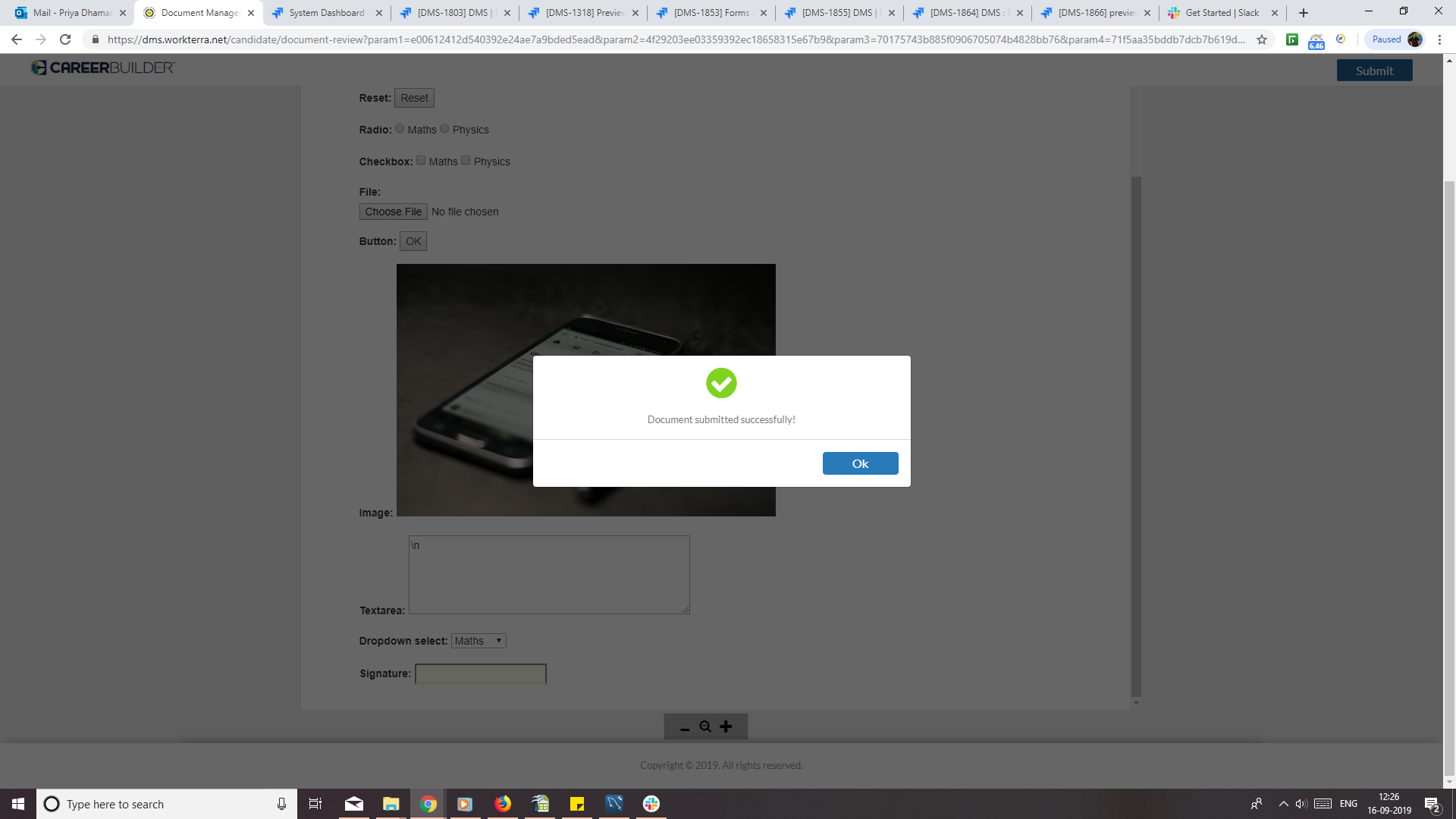Open the Mail app in taskbar
1456x819 pixels.
353,804
